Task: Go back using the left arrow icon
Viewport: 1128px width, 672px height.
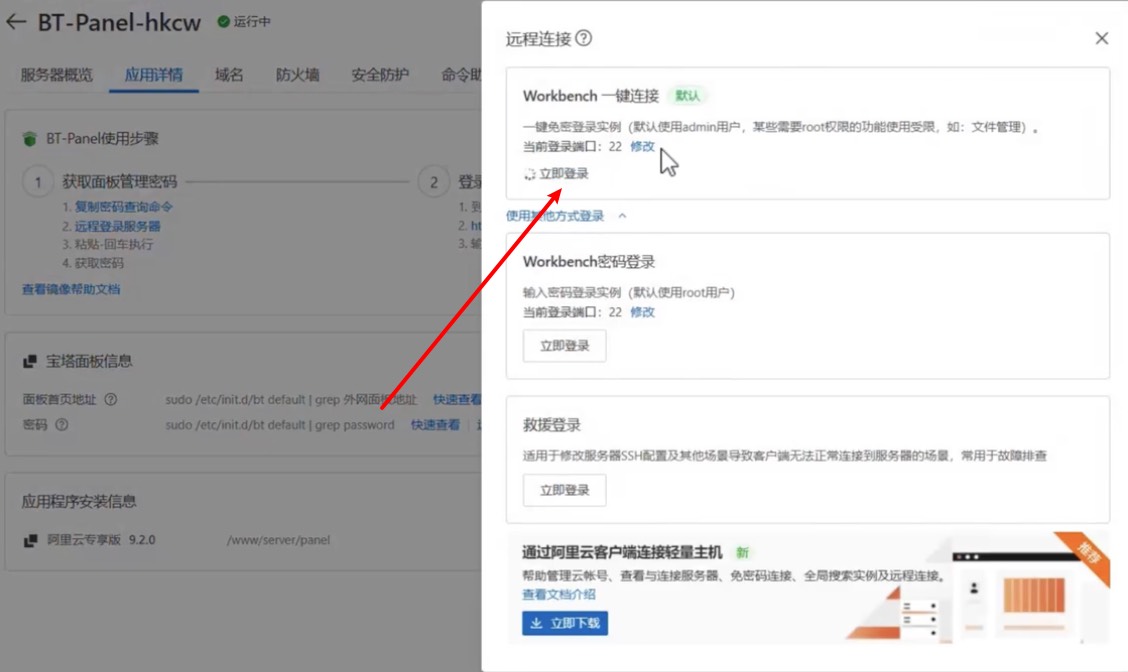Action: 16,22
